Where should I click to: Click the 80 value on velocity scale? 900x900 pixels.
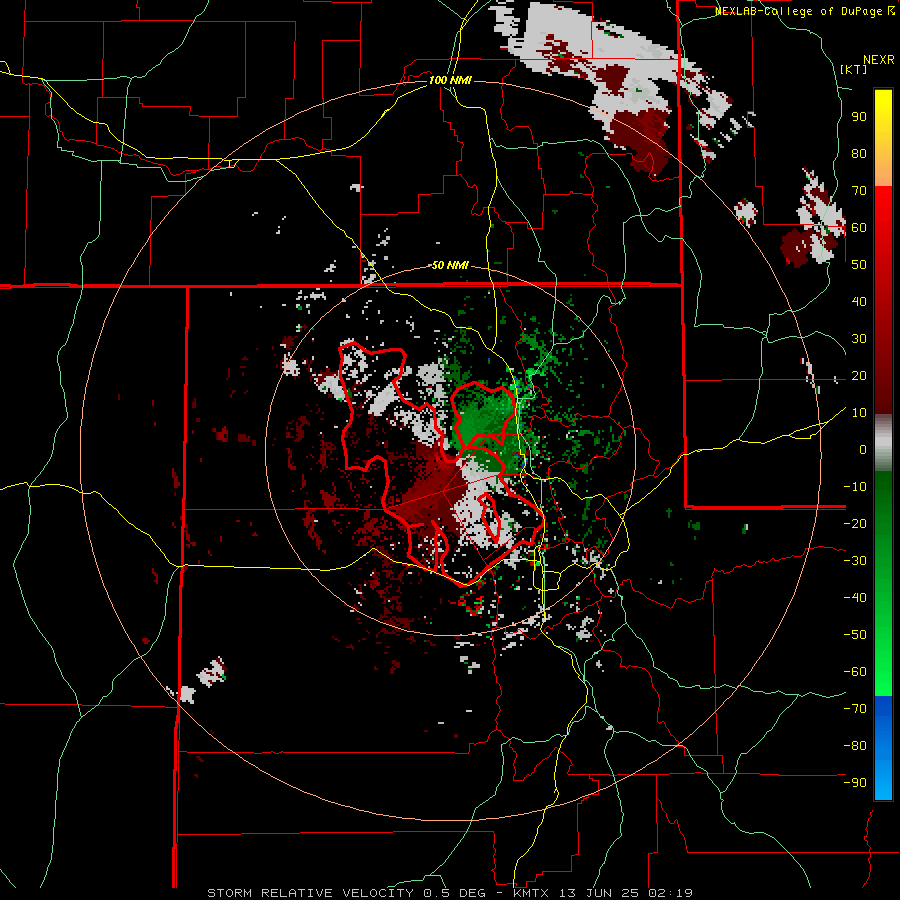(x=859, y=153)
